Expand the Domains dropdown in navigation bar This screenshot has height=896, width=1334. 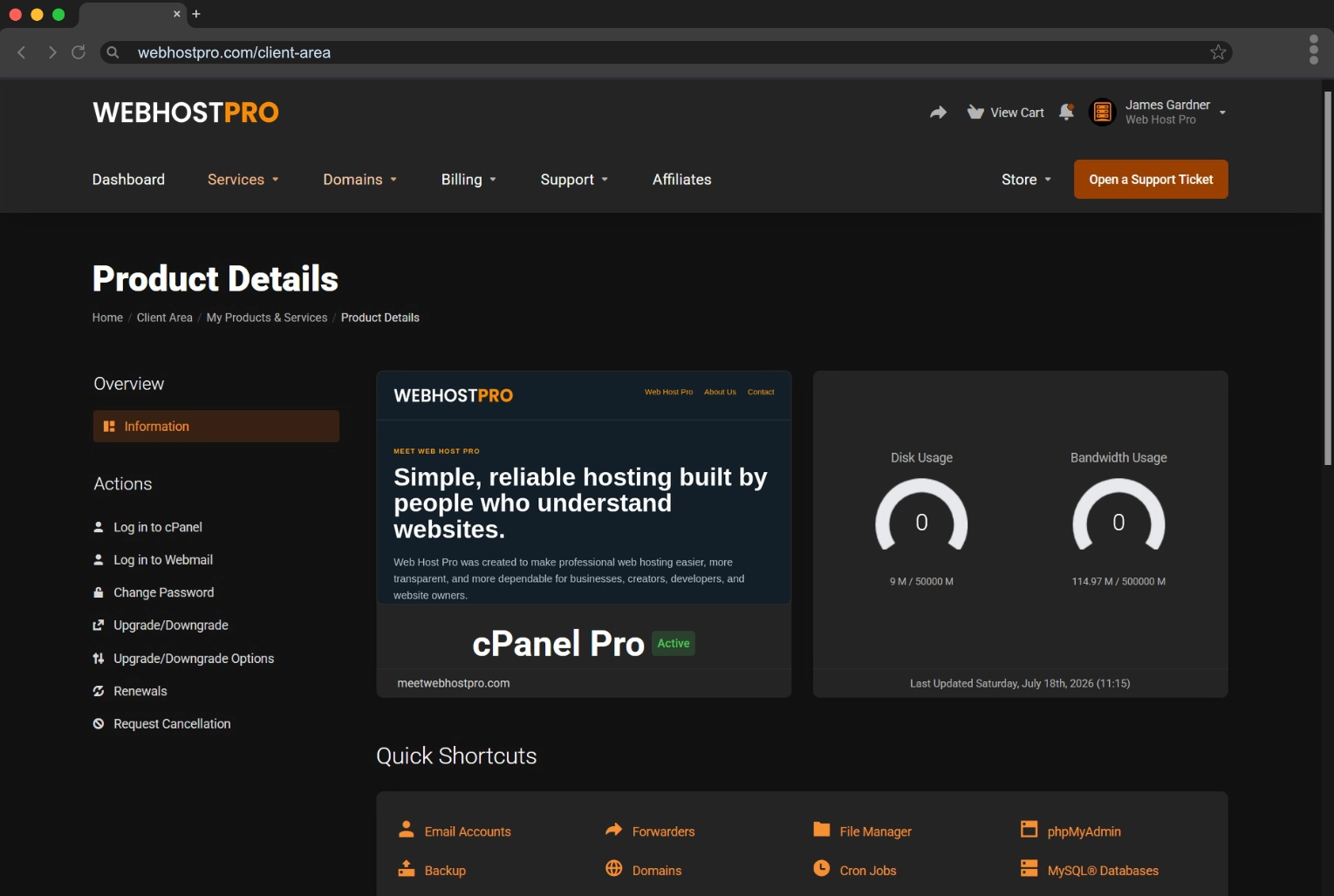tap(360, 180)
